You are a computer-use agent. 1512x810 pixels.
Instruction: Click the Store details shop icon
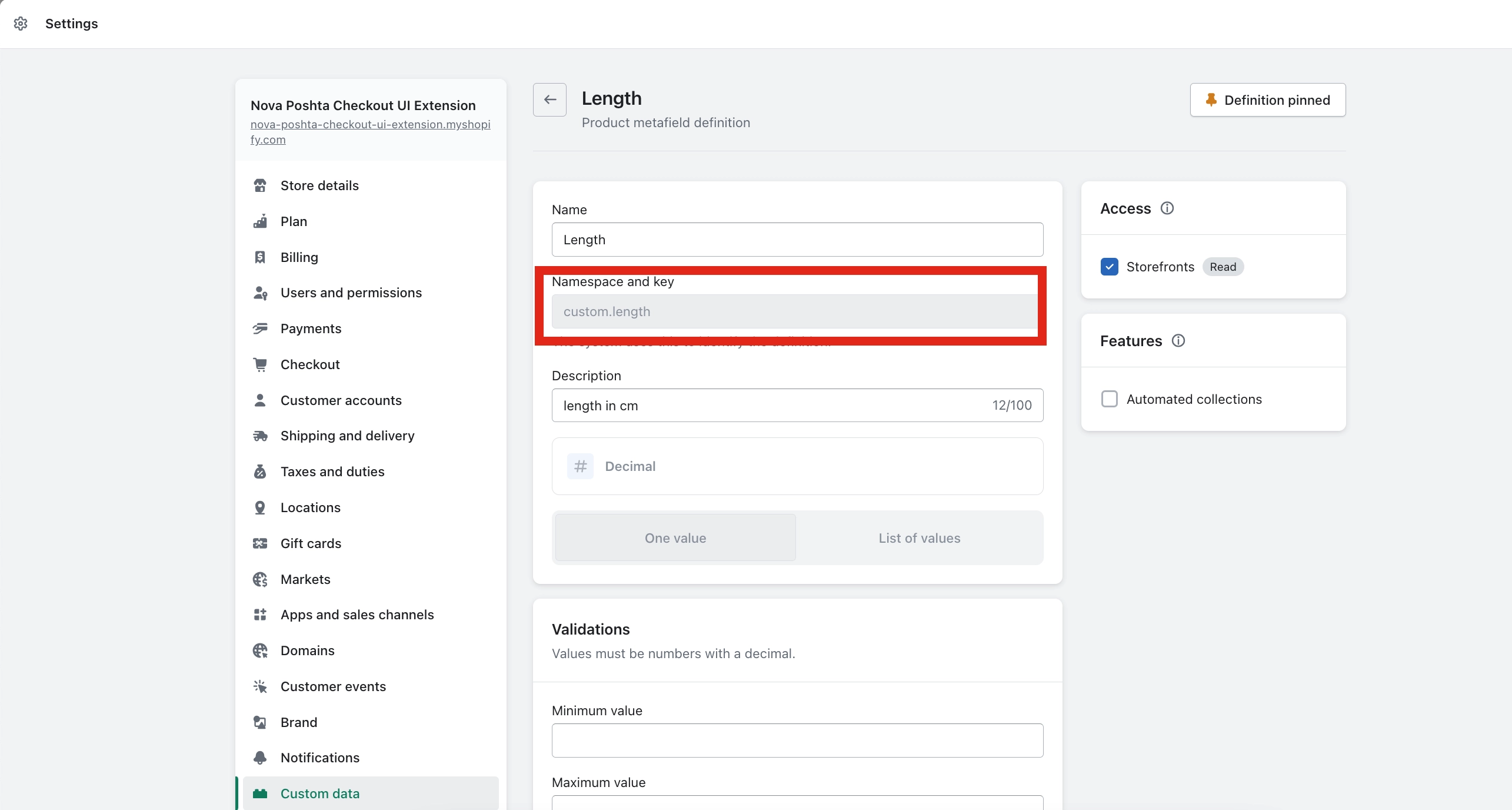tap(260, 185)
